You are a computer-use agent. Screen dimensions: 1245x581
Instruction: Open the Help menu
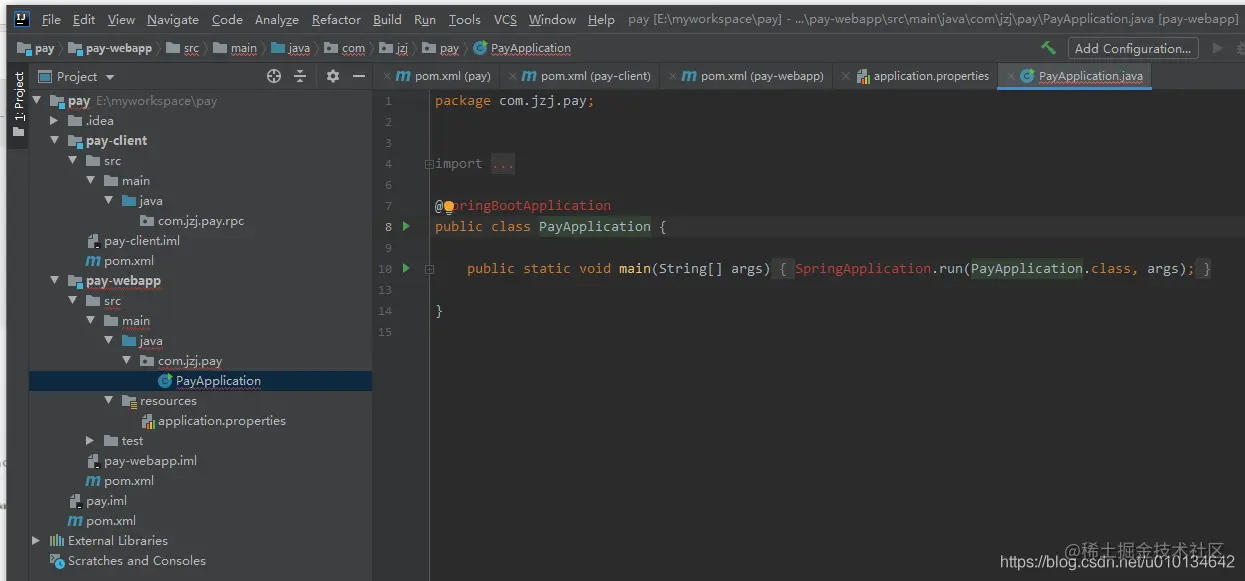pos(601,19)
